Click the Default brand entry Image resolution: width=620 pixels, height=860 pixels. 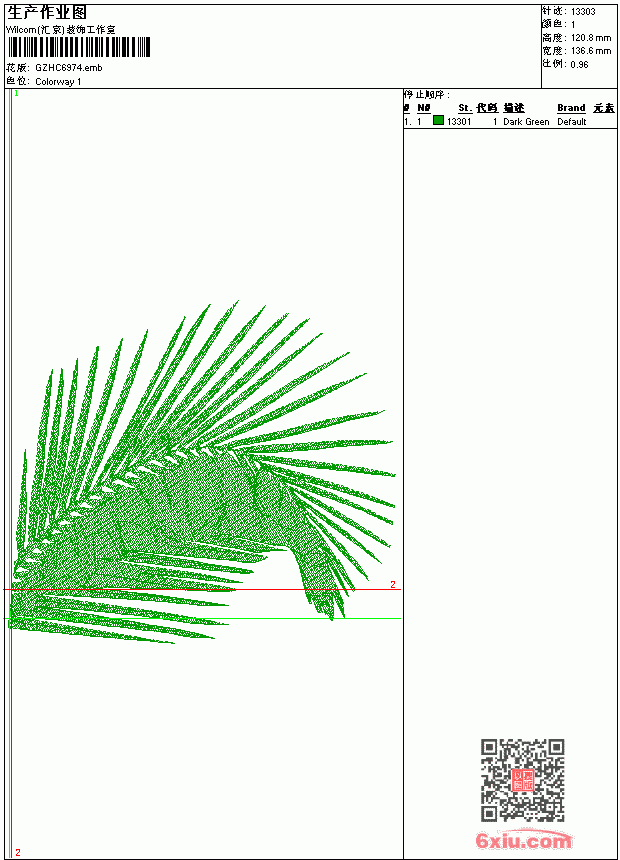pos(572,122)
